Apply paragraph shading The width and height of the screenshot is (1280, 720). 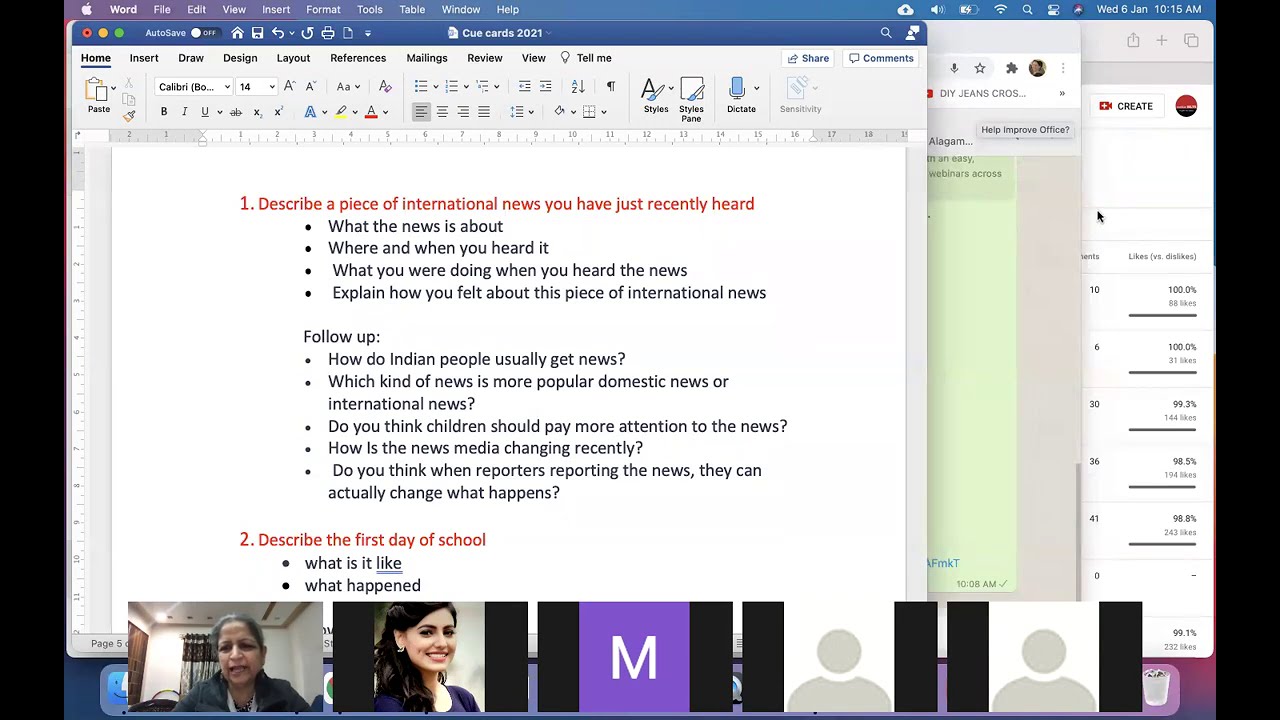click(559, 112)
